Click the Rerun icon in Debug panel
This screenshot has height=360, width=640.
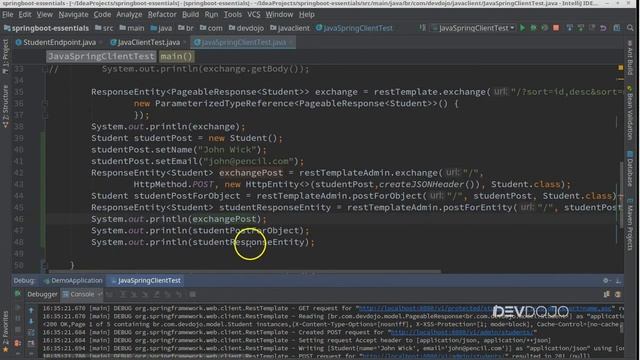[18, 294]
